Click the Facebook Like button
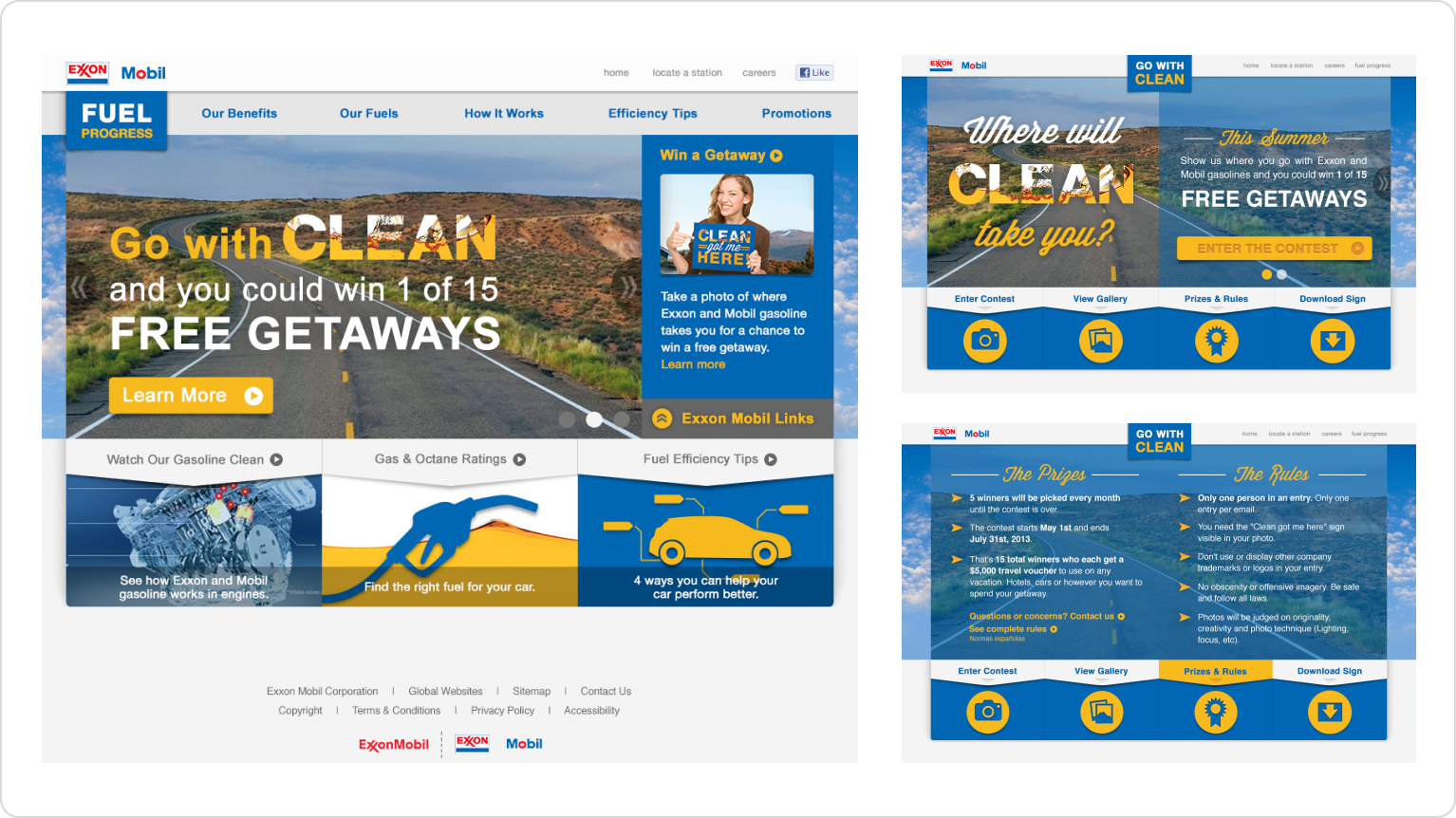1456x818 pixels. click(x=813, y=72)
